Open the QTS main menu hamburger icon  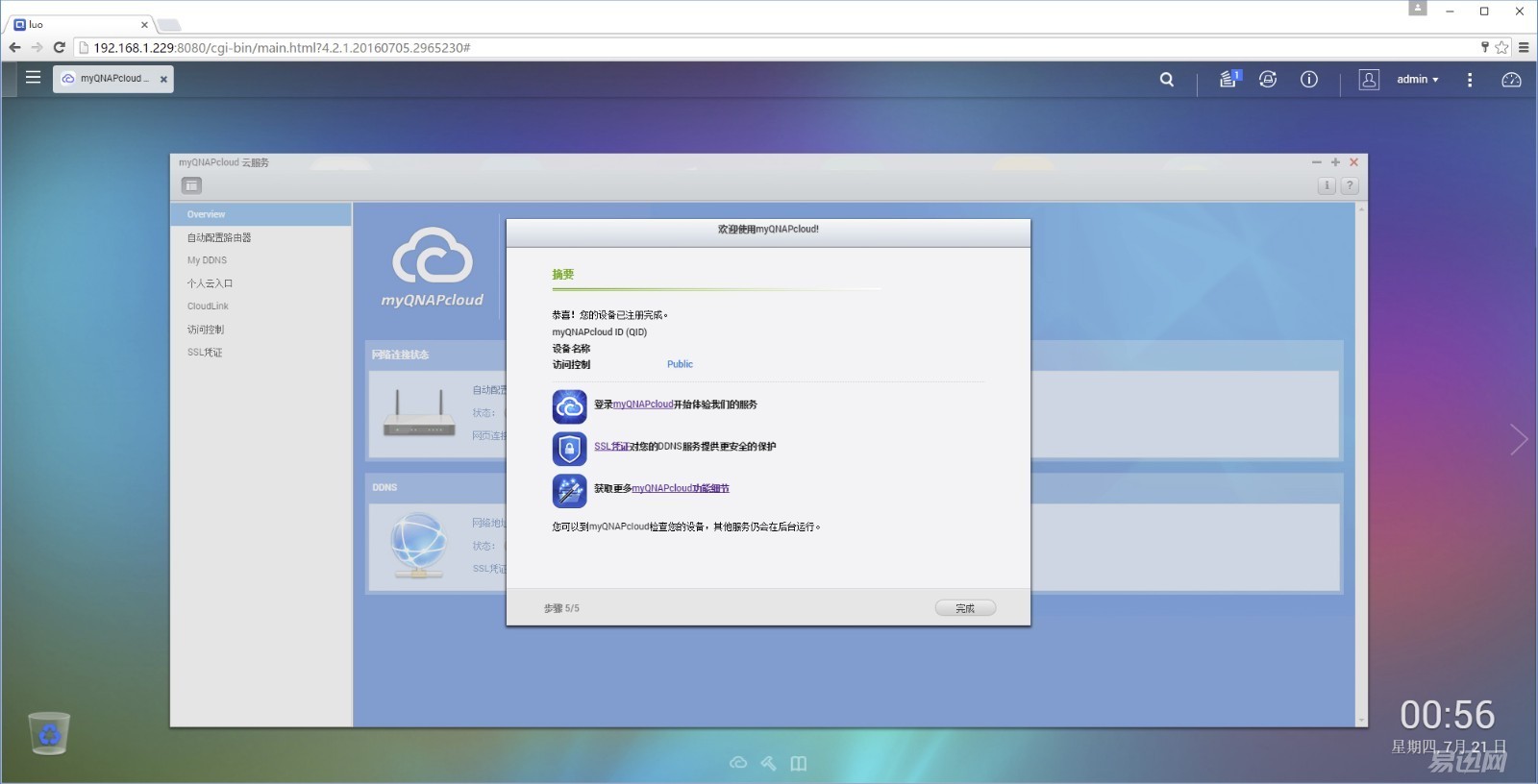coord(33,78)
